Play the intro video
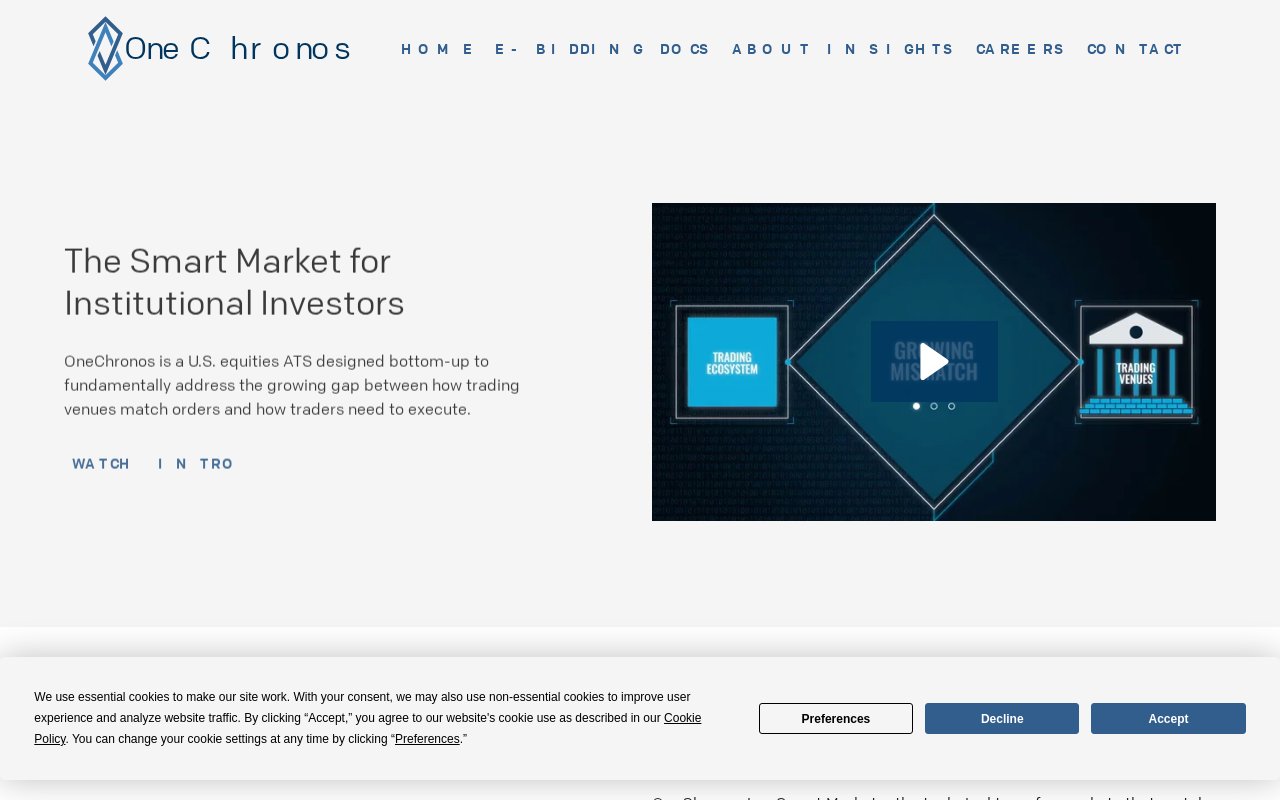The width and height of the screenshot is (1280, 800). pos(934,361)
